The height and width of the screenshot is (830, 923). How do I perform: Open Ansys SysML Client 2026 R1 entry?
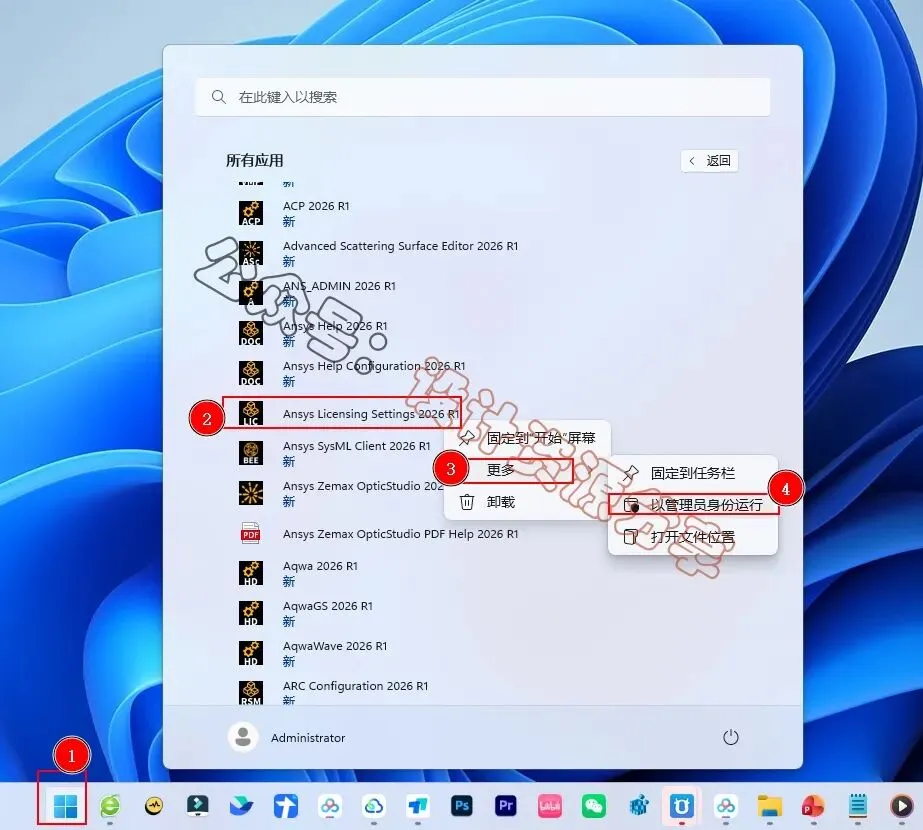[357, 446]
